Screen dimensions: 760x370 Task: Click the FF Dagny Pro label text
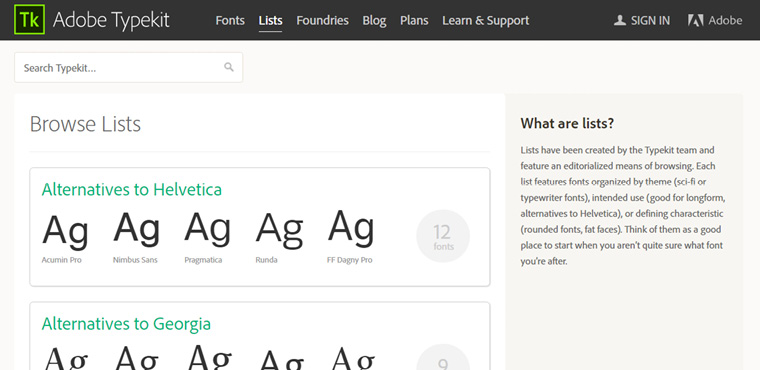coord(349,260)
